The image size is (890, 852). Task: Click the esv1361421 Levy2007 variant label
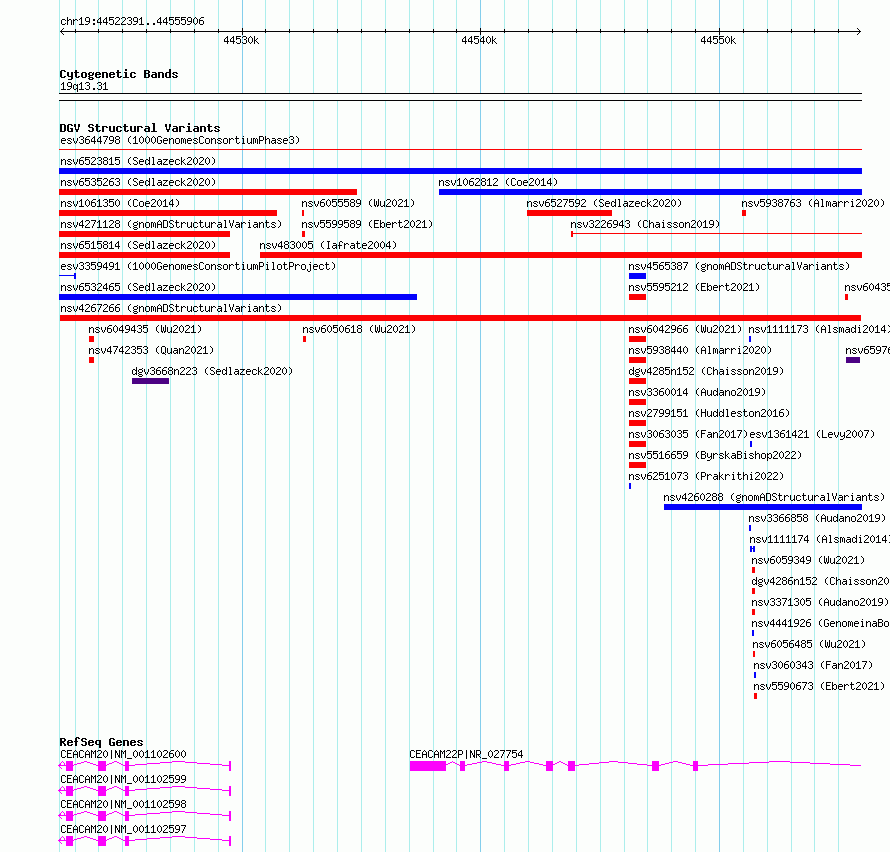point(812,434)
